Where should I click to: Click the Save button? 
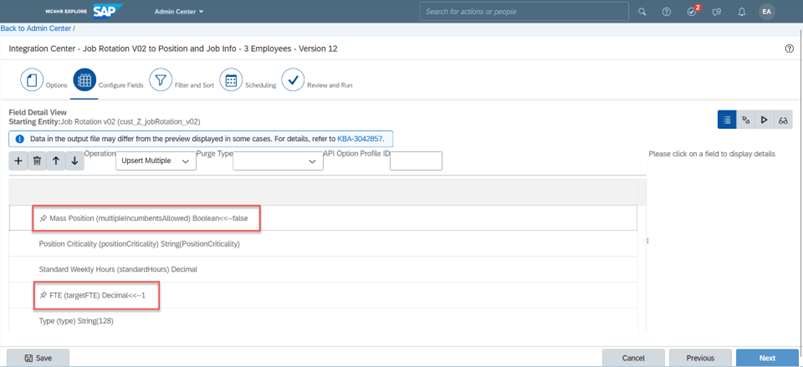click(38, 358)
